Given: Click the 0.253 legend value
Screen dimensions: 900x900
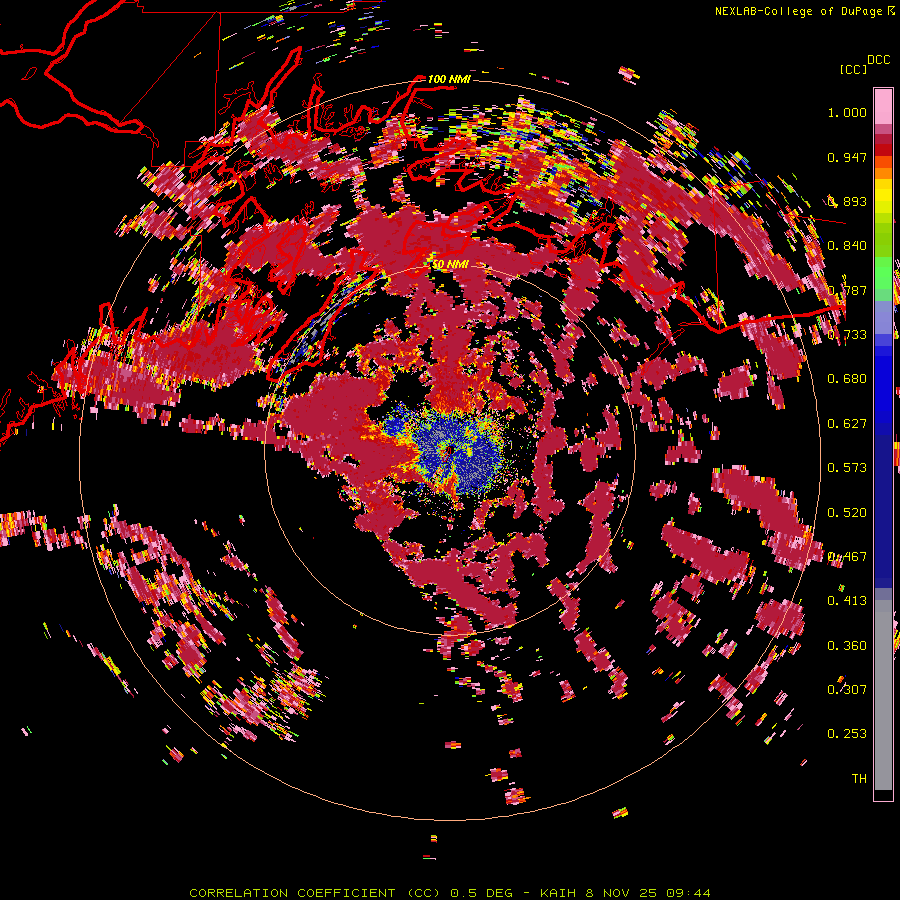Looking at the screenshot, I should tap(847, 734).
